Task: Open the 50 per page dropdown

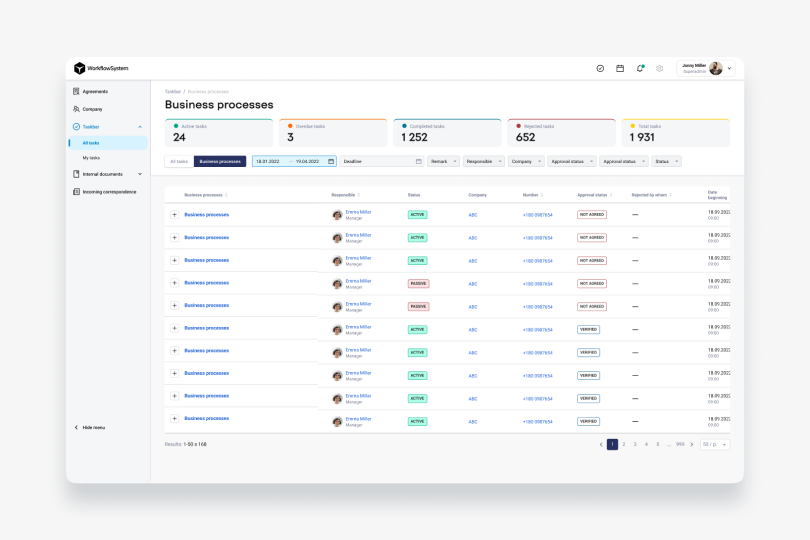Action: pos(714,444)
